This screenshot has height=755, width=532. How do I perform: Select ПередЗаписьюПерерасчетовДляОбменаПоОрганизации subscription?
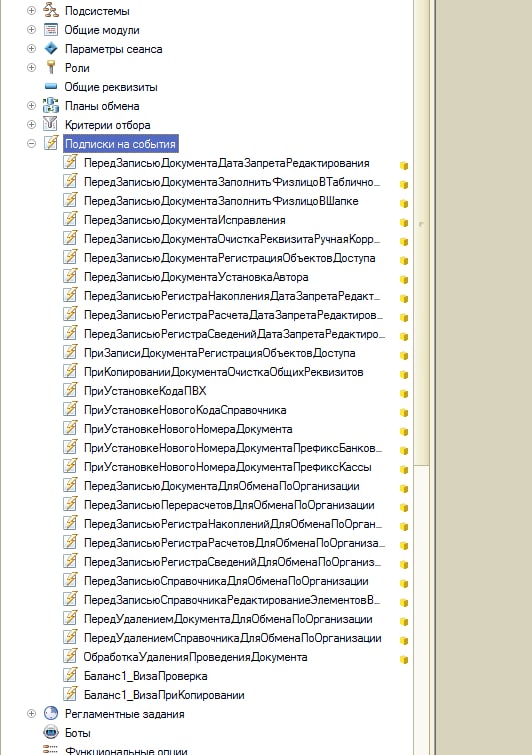click(x=229, y=505)
